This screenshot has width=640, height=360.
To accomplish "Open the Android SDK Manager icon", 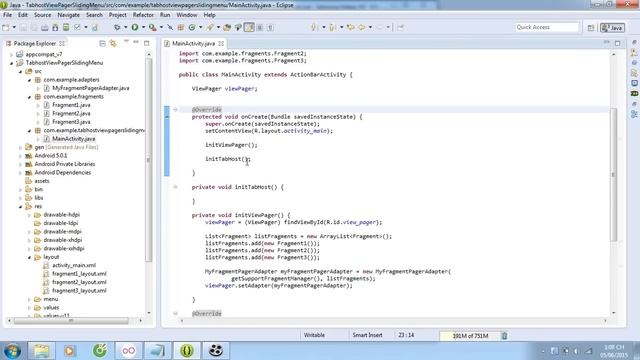I will coord(55,27).
